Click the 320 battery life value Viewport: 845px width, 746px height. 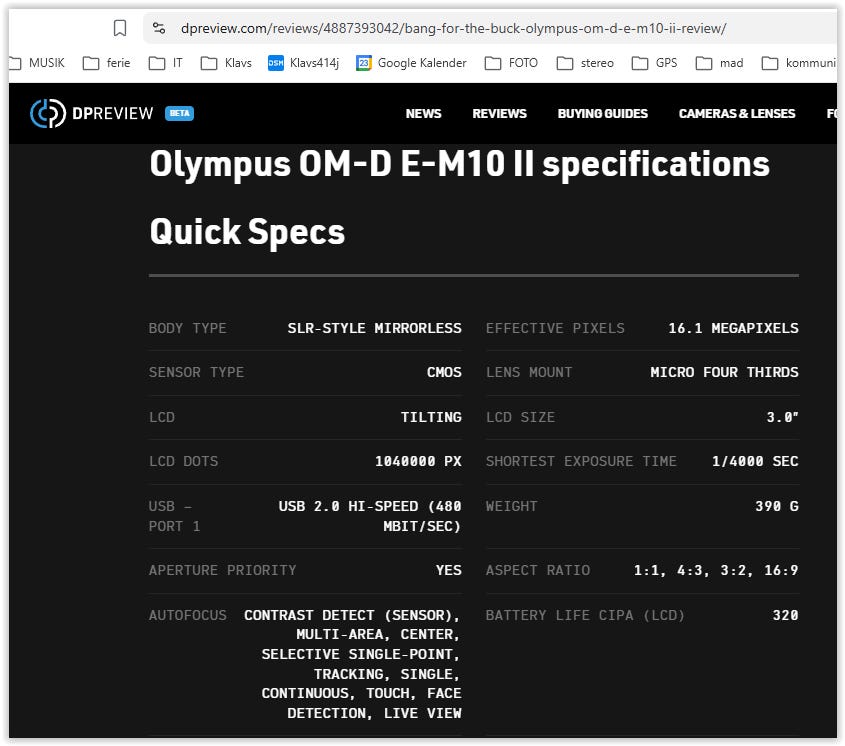point(785,616)
